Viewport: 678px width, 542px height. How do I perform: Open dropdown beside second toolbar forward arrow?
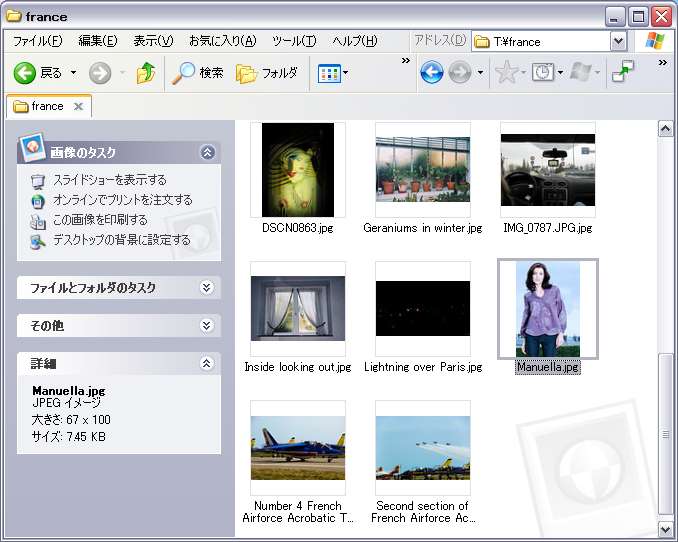[480, 72]
